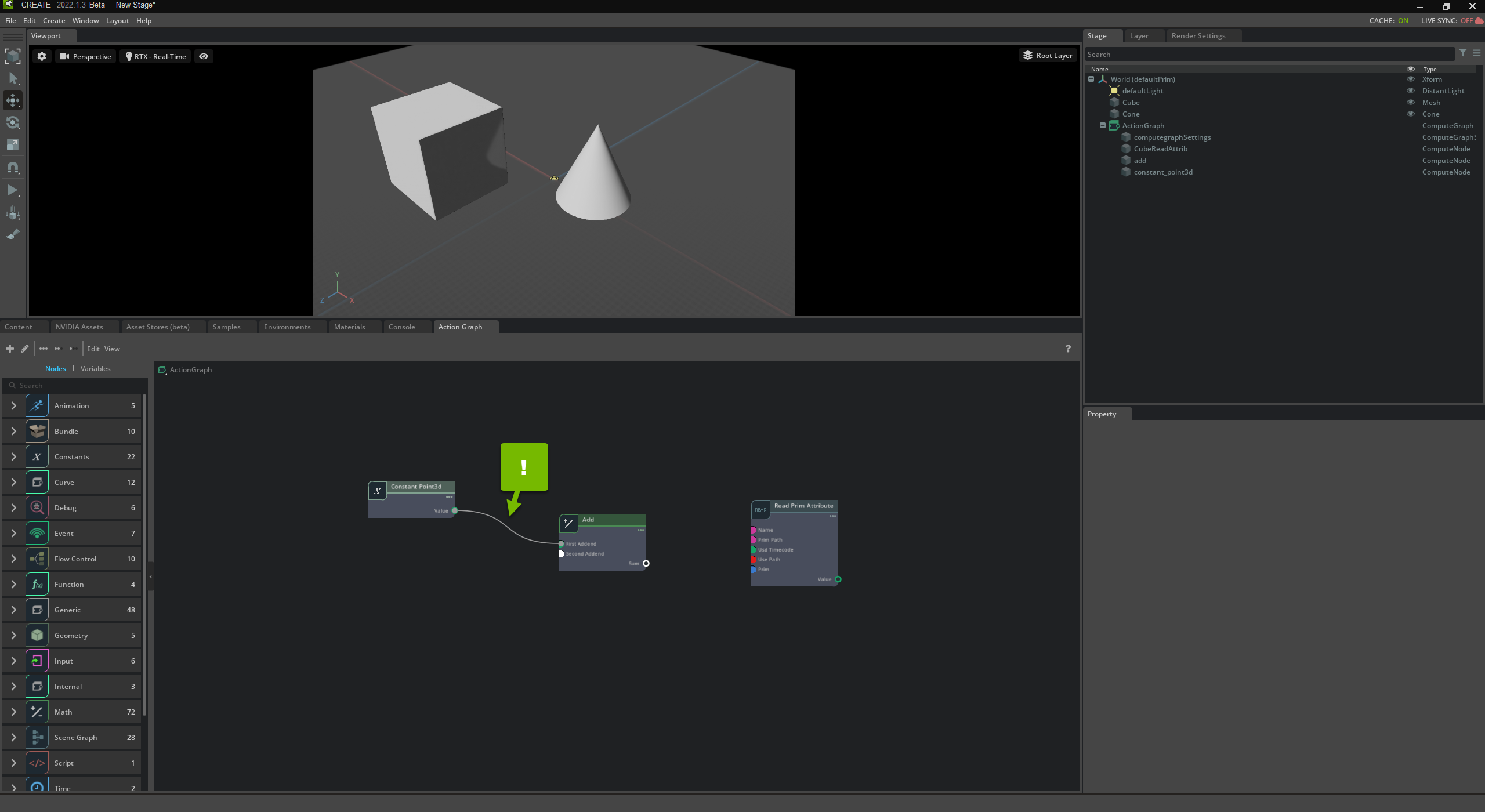Open the Create menu
Viewport: 1485px width, 812px height.
54,20
